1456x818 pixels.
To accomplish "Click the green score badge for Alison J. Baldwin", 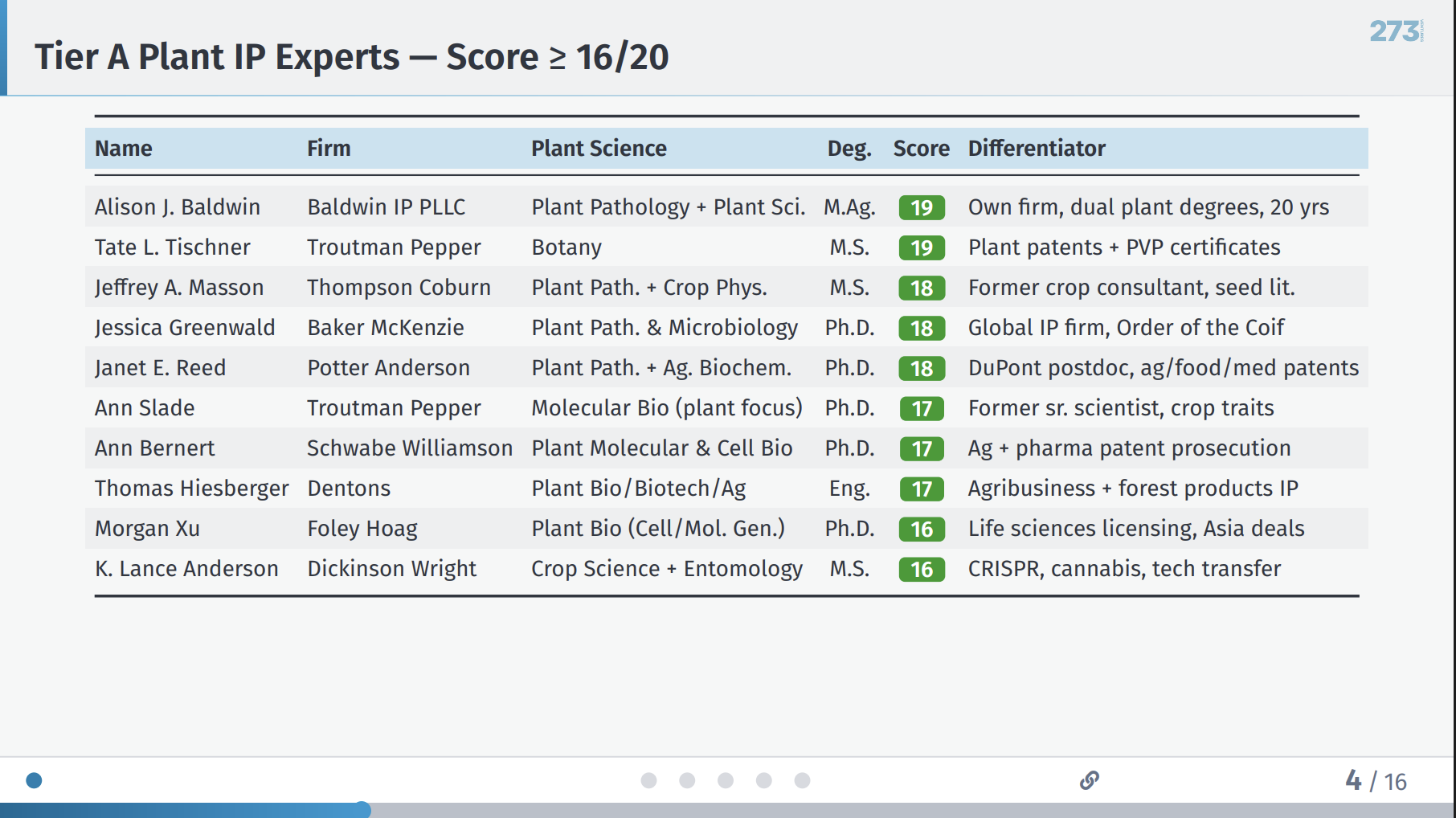I will [922, 207].
